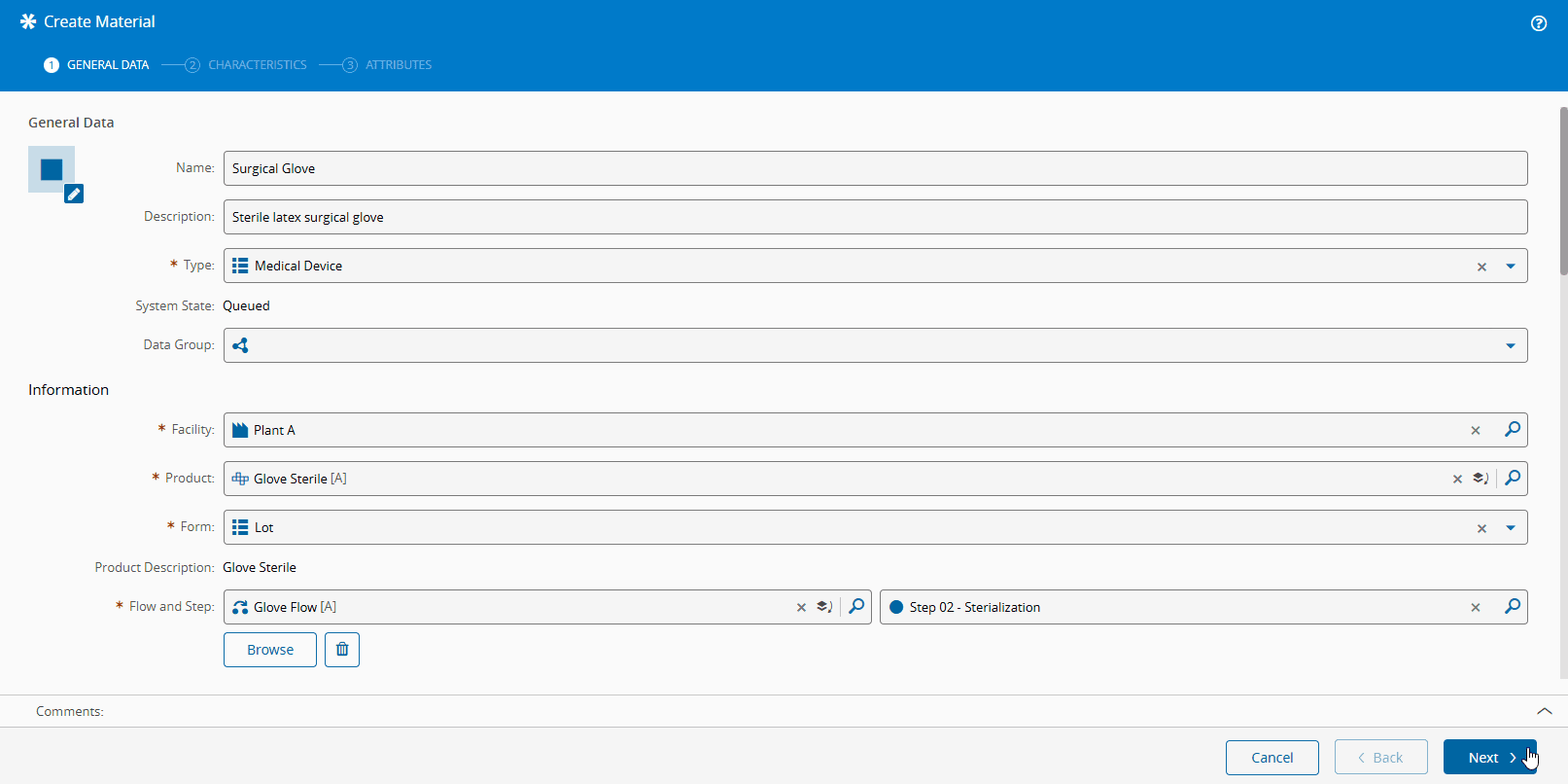Click the Cancel button

click(1272, 758)
